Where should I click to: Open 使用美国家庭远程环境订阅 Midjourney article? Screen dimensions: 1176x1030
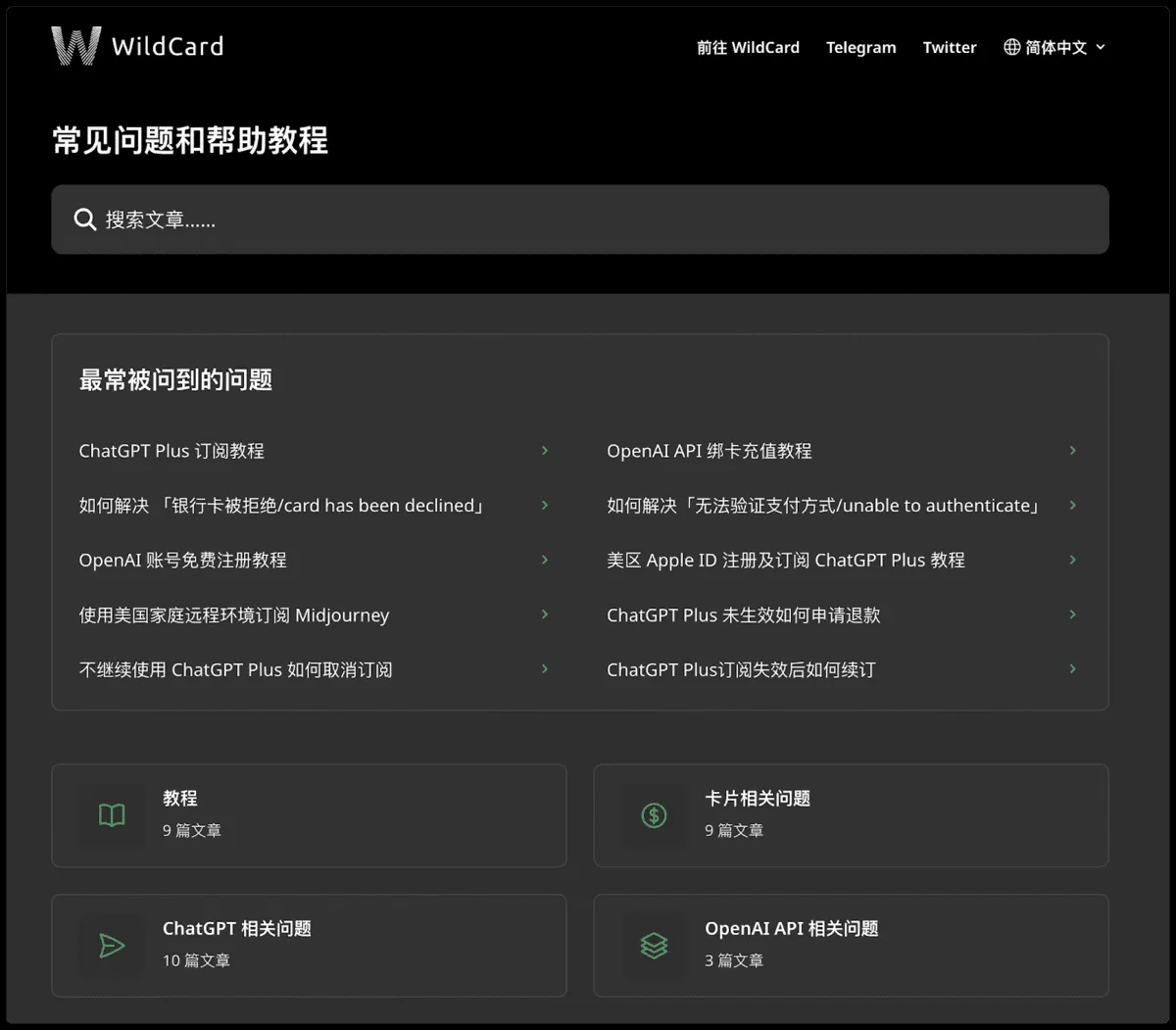tap(234, 614)
